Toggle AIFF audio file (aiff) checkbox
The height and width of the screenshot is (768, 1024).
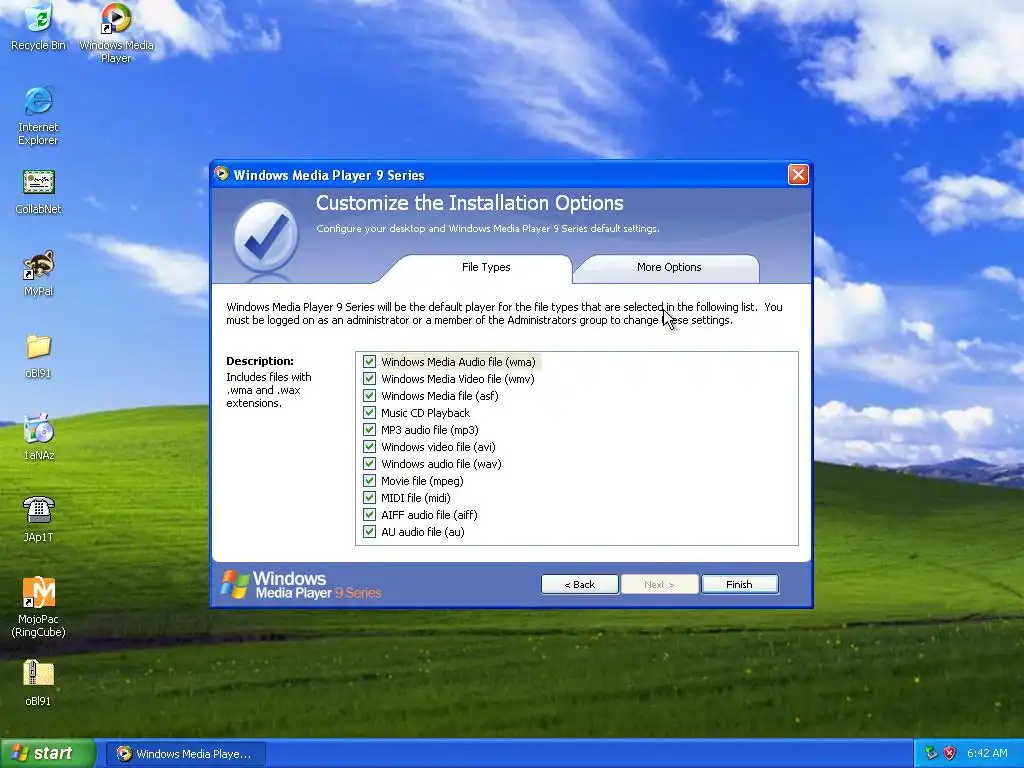pos(370,515)
